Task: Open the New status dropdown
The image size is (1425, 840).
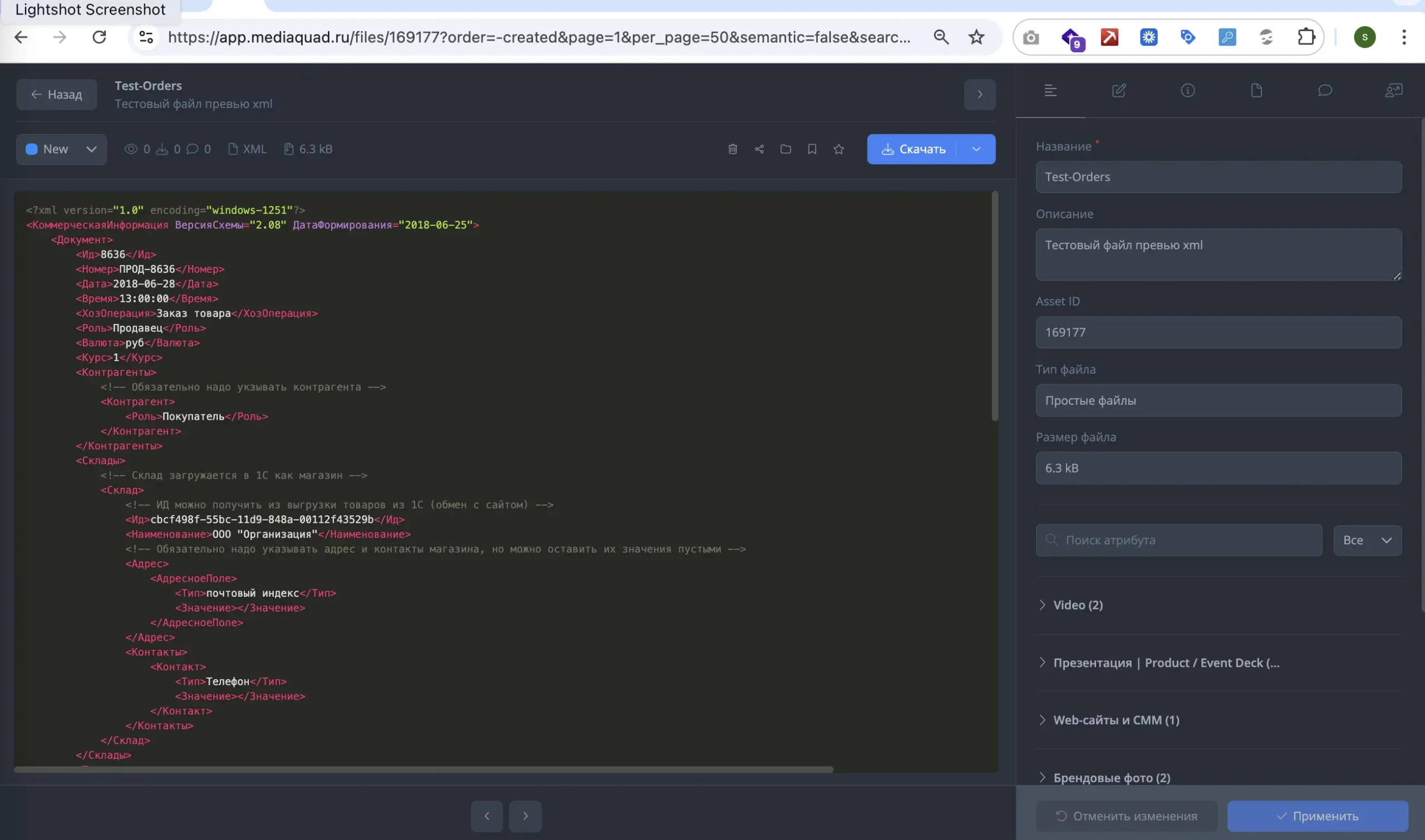Action: (x=61, y=149)
